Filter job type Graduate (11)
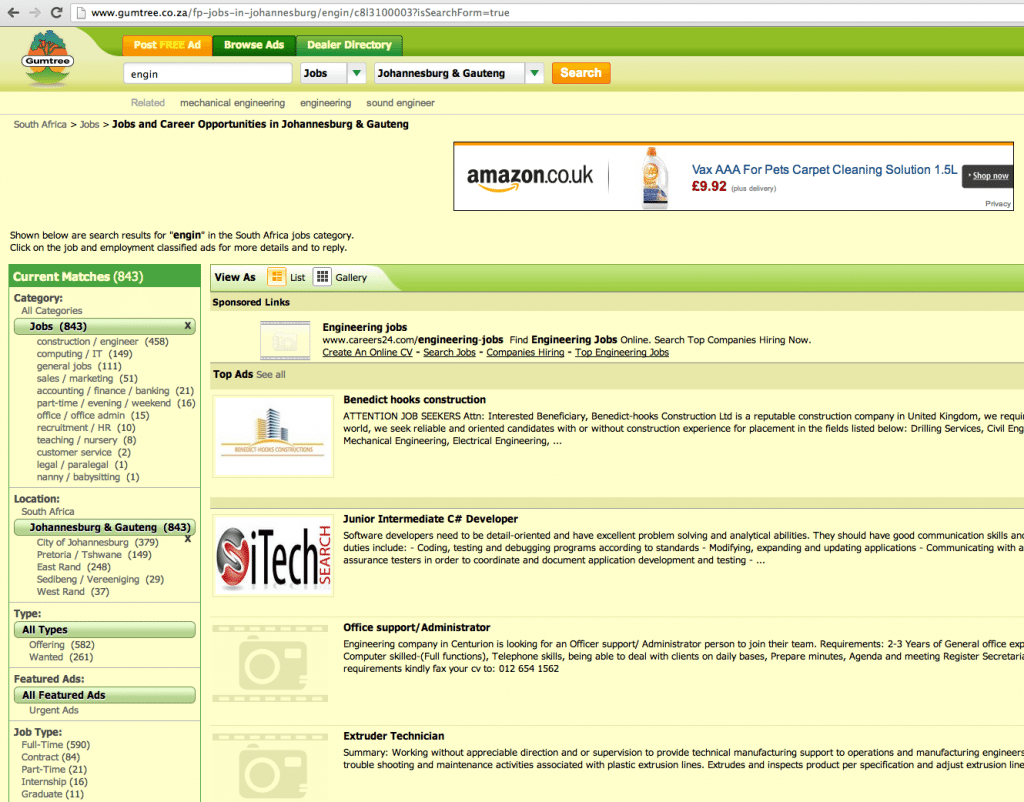The width and height of the screenshot is (1024, 802). pos(52,794)
